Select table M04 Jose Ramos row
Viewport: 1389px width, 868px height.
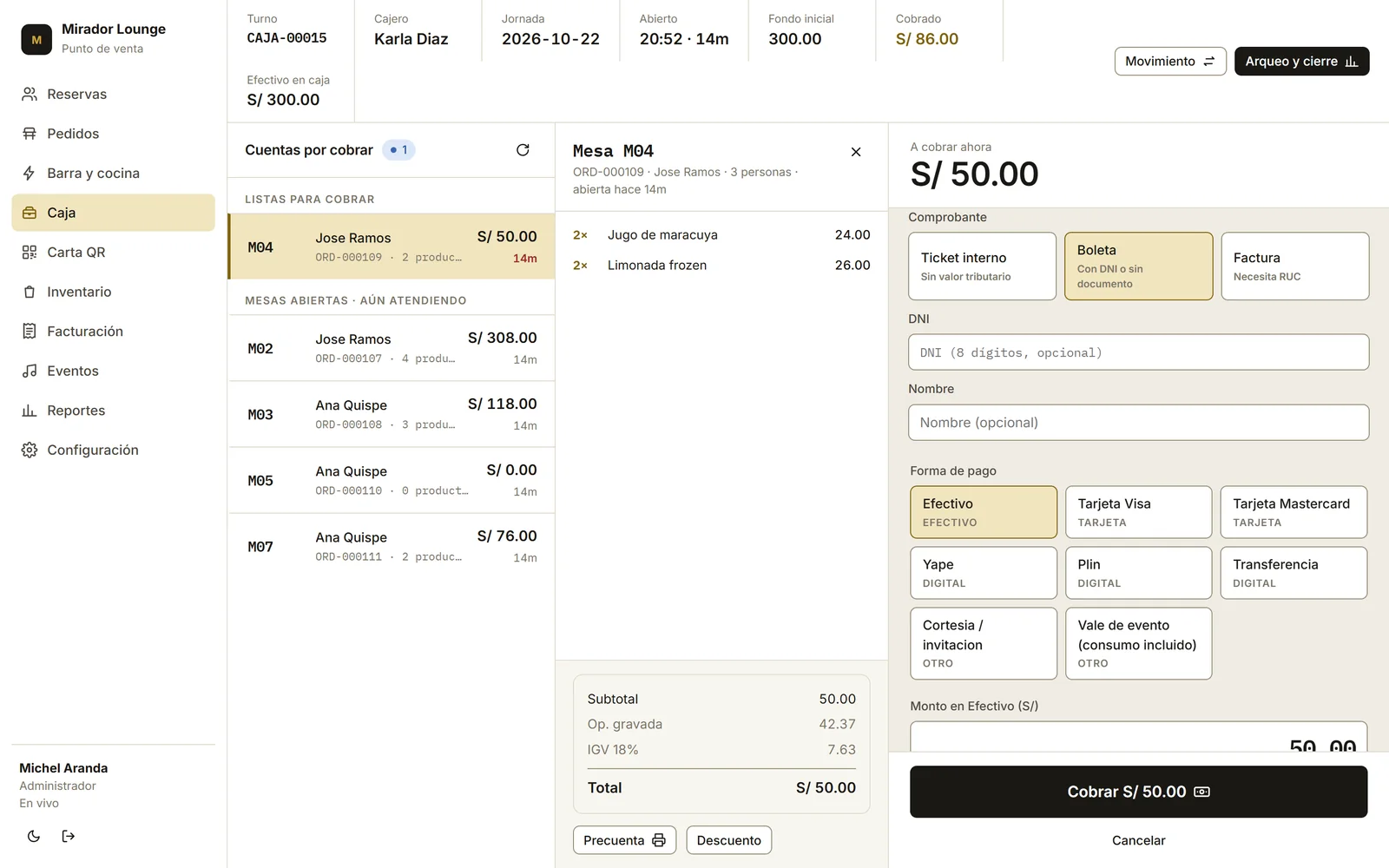[x=392, y=247]
